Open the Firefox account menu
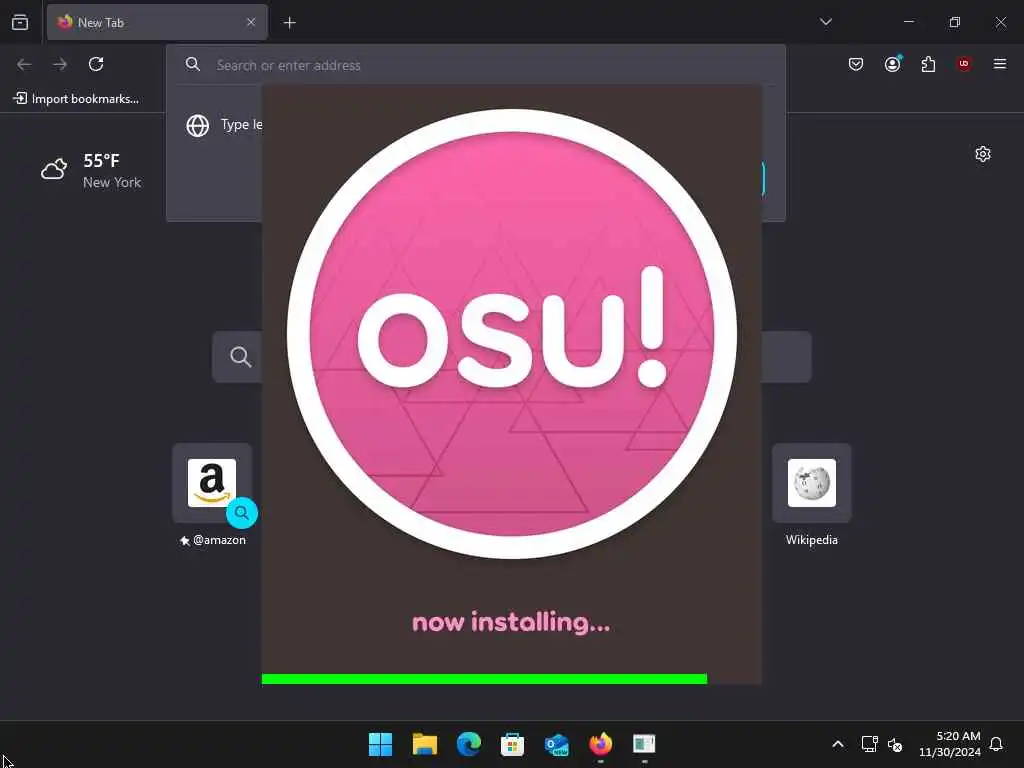The width and height of the screenshot is (1024, 768). point(892,63)
